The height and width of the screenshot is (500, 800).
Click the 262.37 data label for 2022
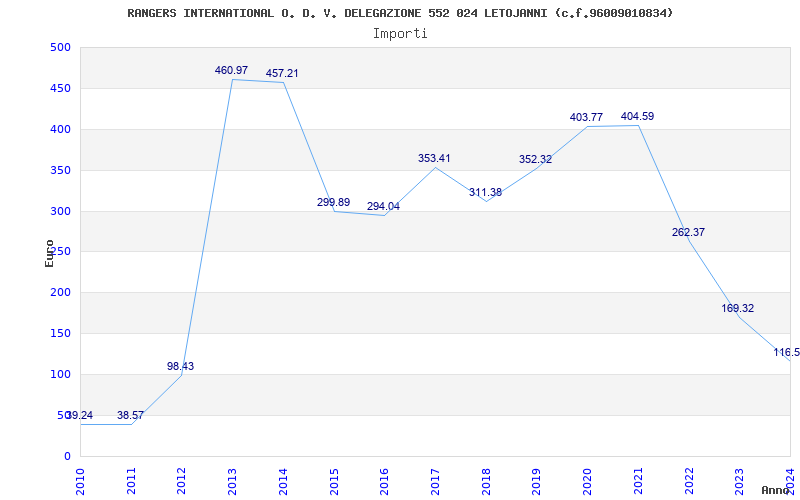pyautogui.click(x=688, y=233)
